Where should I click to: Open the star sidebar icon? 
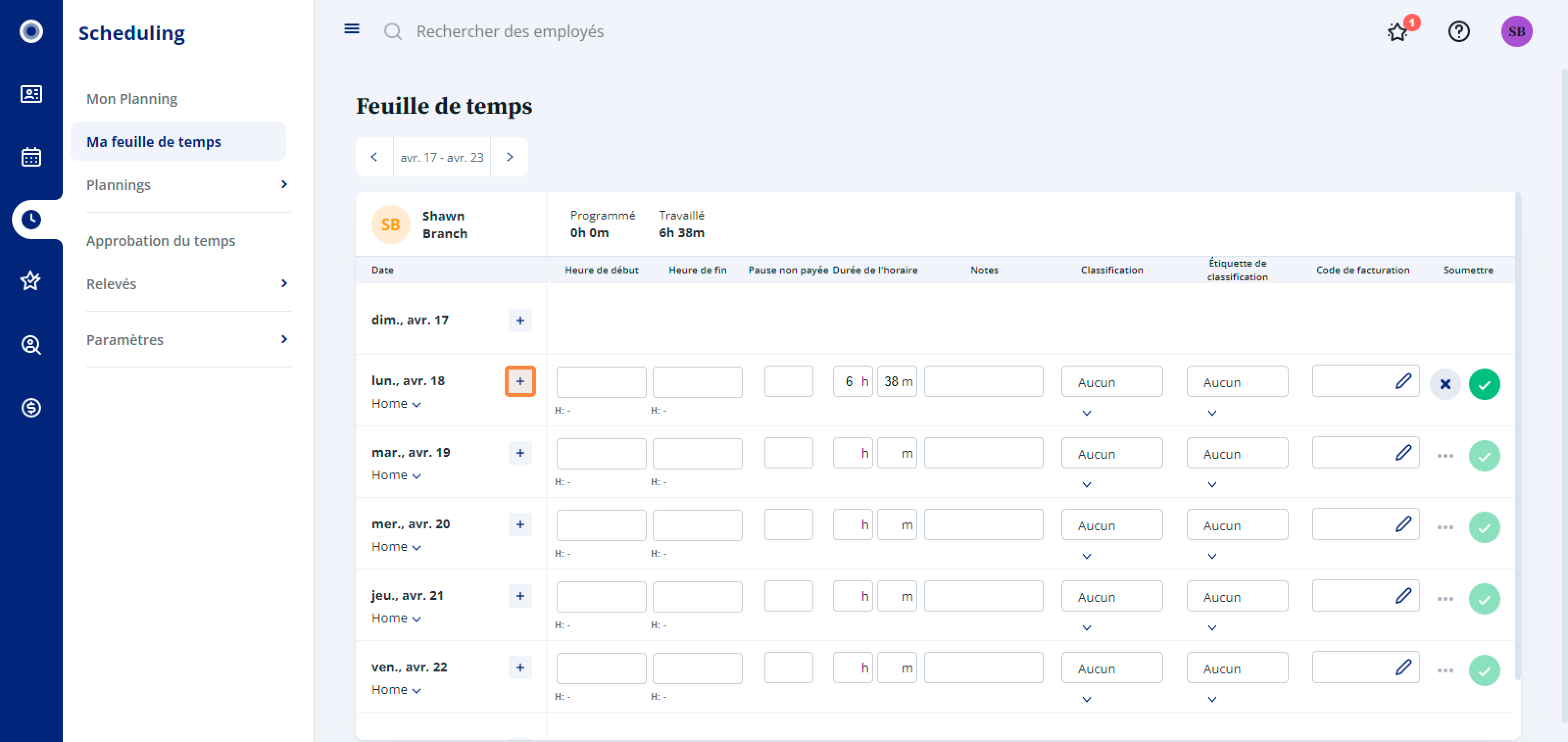click(31, 281)
